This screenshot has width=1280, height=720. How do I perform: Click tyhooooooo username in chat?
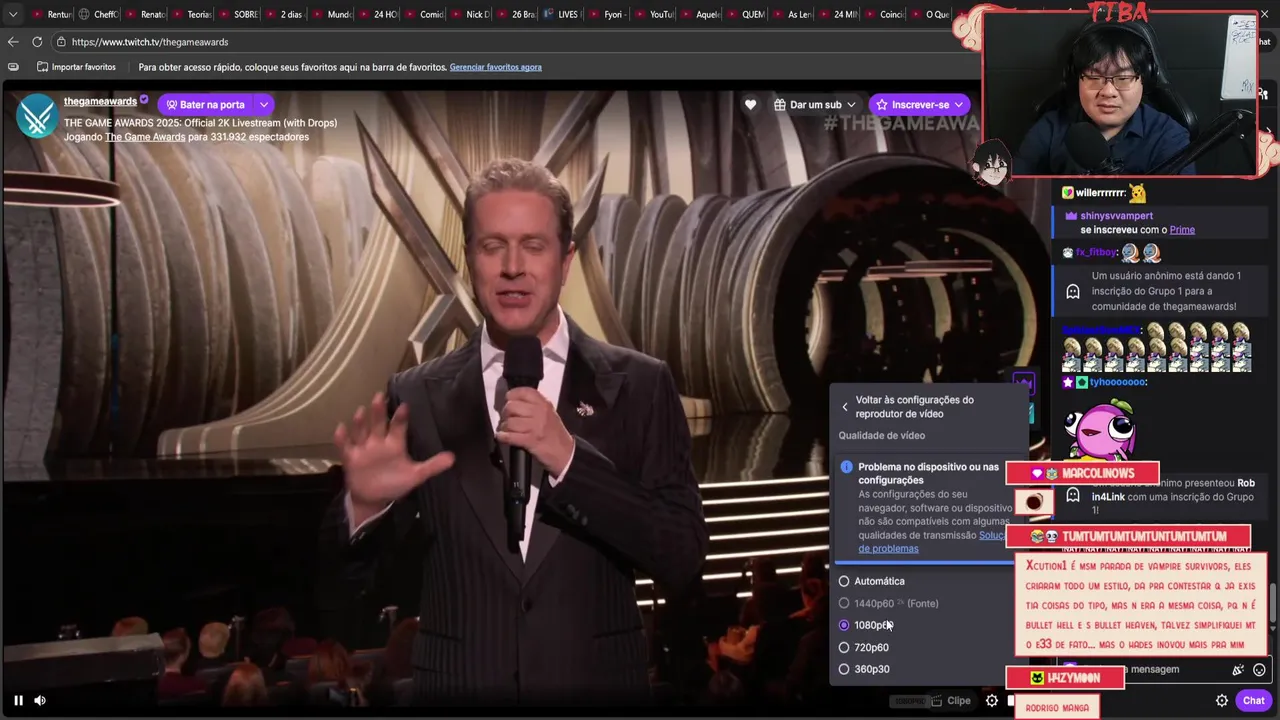(x=1118, y=382)
